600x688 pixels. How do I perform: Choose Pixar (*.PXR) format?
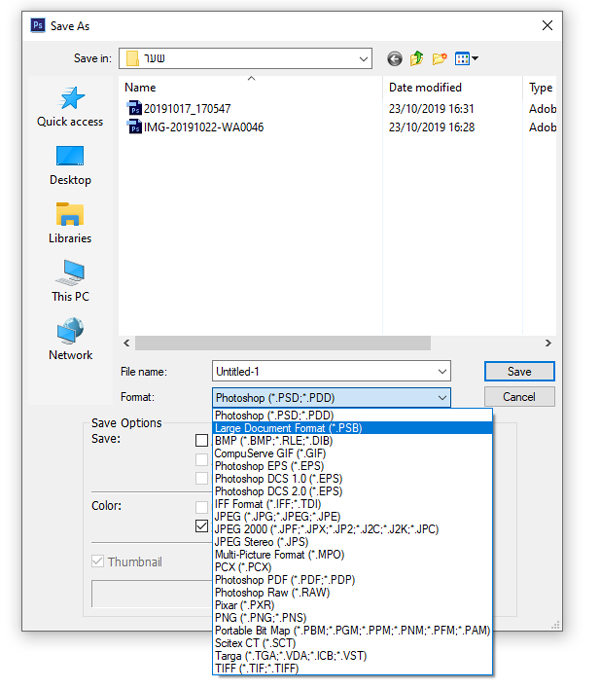[x=352, y=605]
